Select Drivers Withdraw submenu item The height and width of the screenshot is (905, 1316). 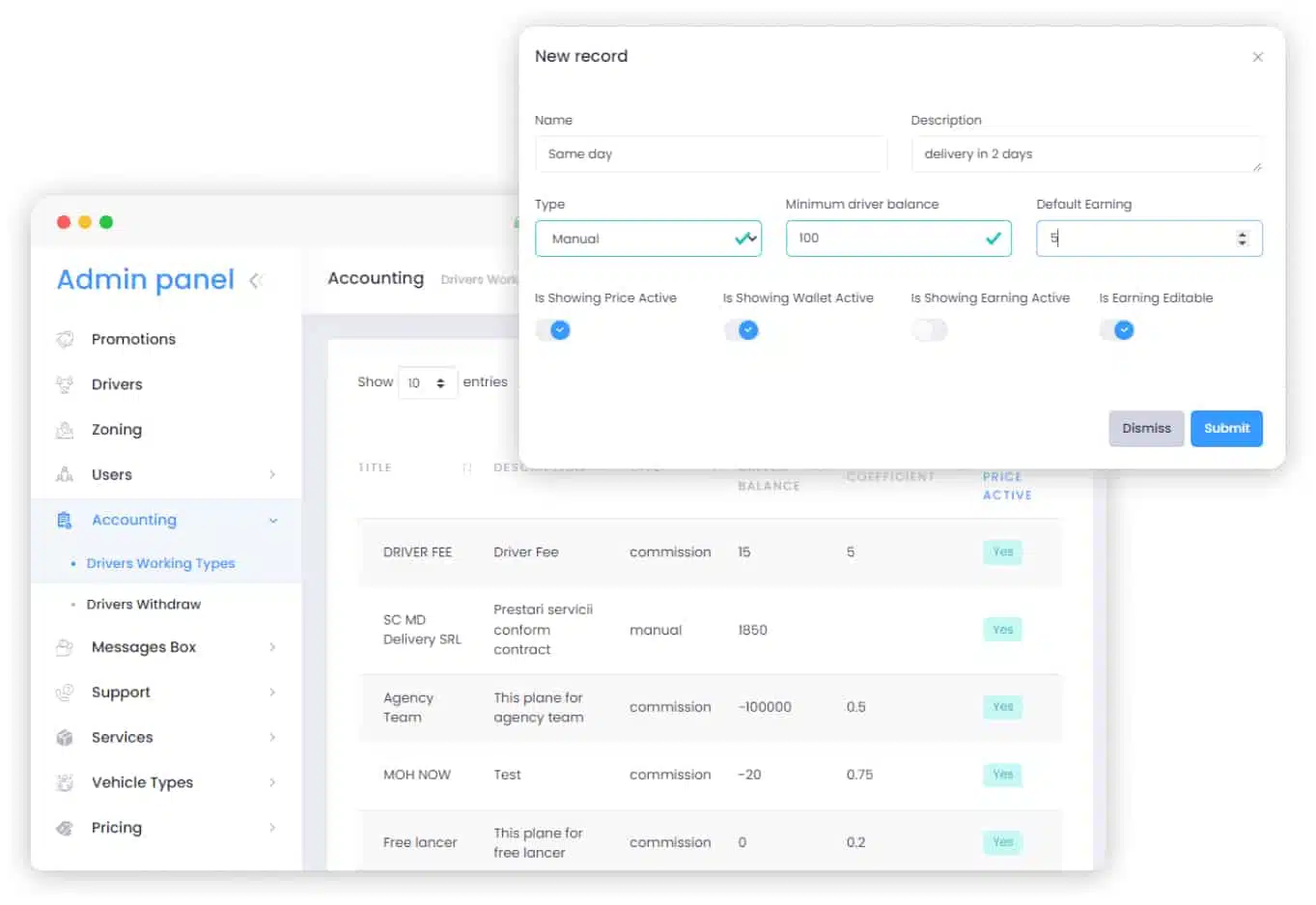[x=144, y=605]
